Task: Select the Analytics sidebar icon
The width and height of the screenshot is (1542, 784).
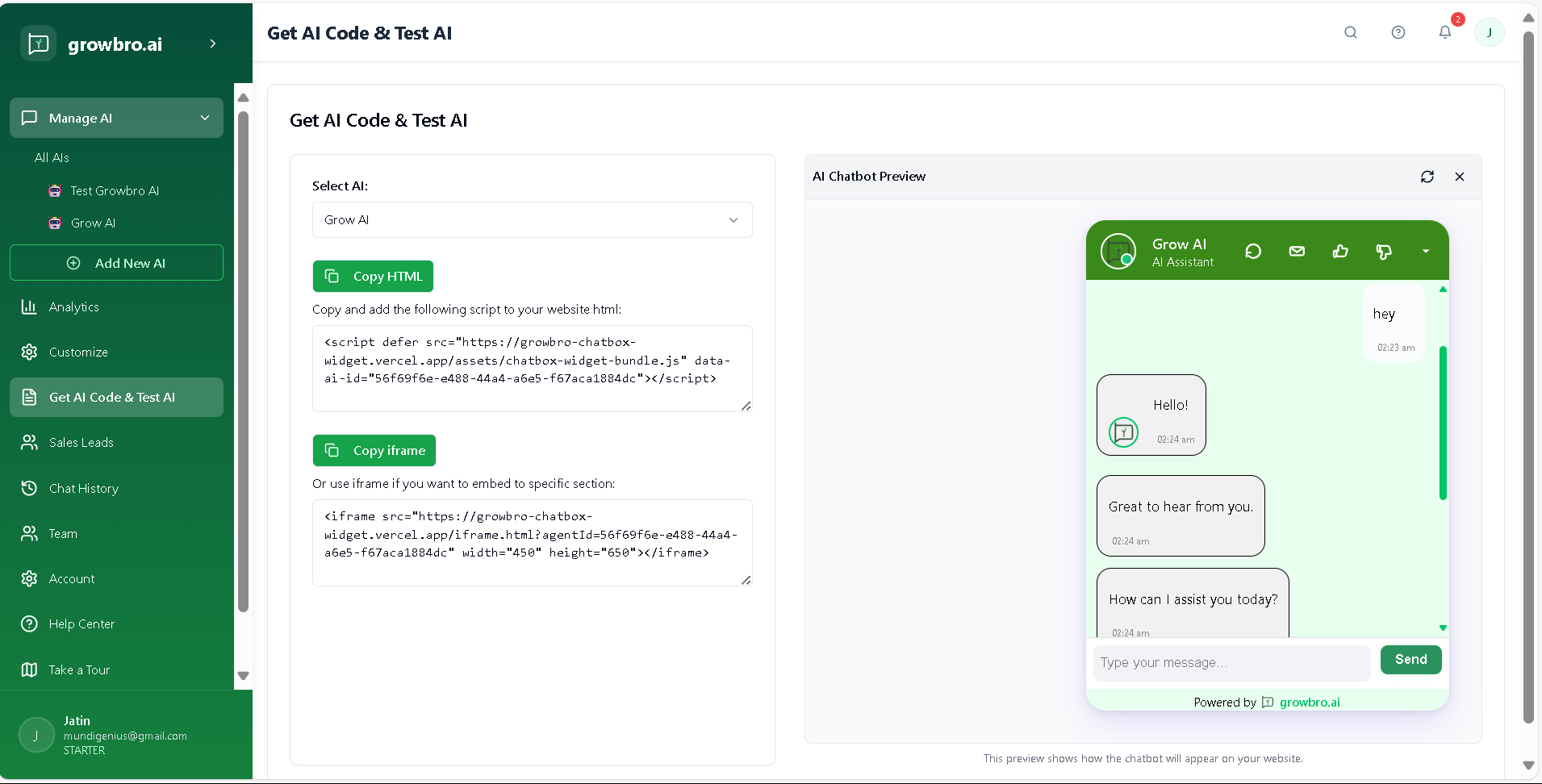Action: click(x=29, y=307)
